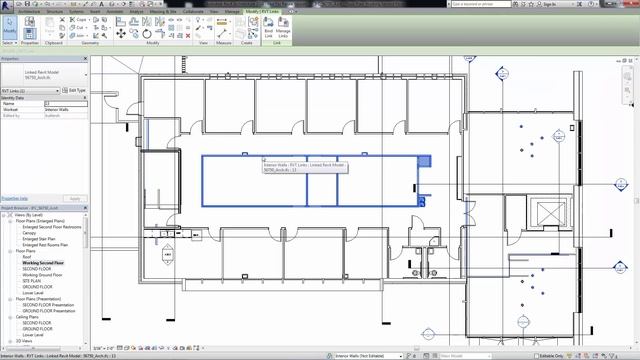Select the Align tool
Image resolution: width=640 pixels, height=360 pixels.
tap(121, 21)
